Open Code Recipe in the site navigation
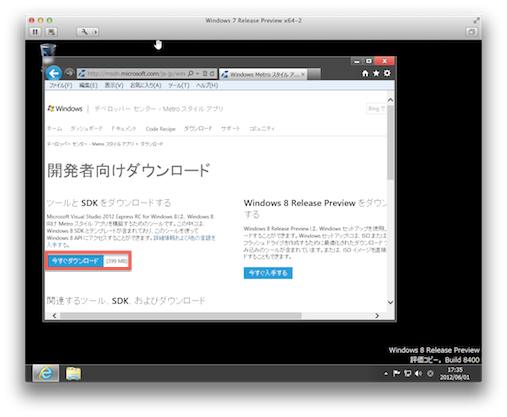This screenshot has height=417, width=507. [x=160, y=129]
